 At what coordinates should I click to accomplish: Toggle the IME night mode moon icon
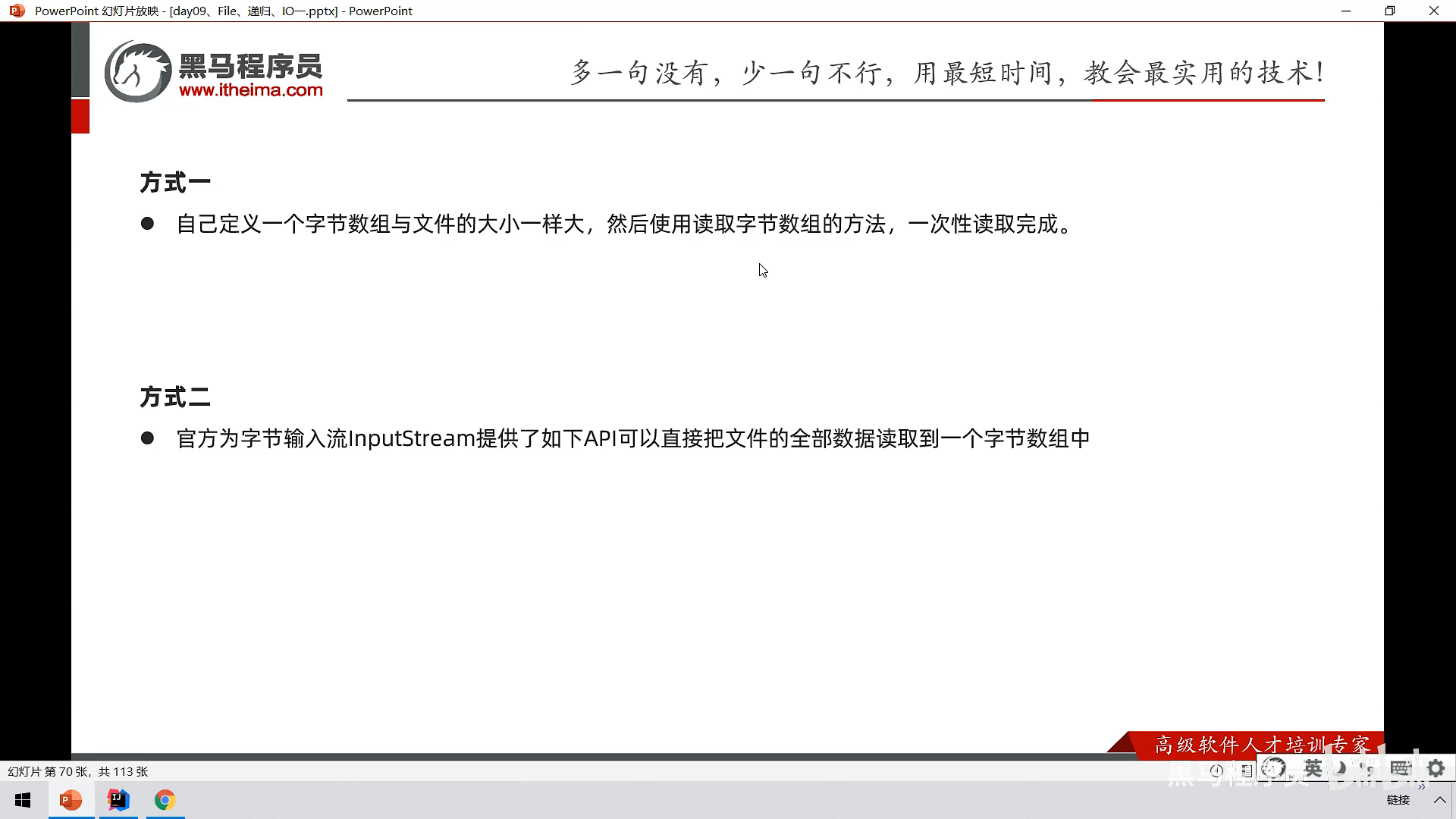pyautogui.click(x=1341, y=769)
